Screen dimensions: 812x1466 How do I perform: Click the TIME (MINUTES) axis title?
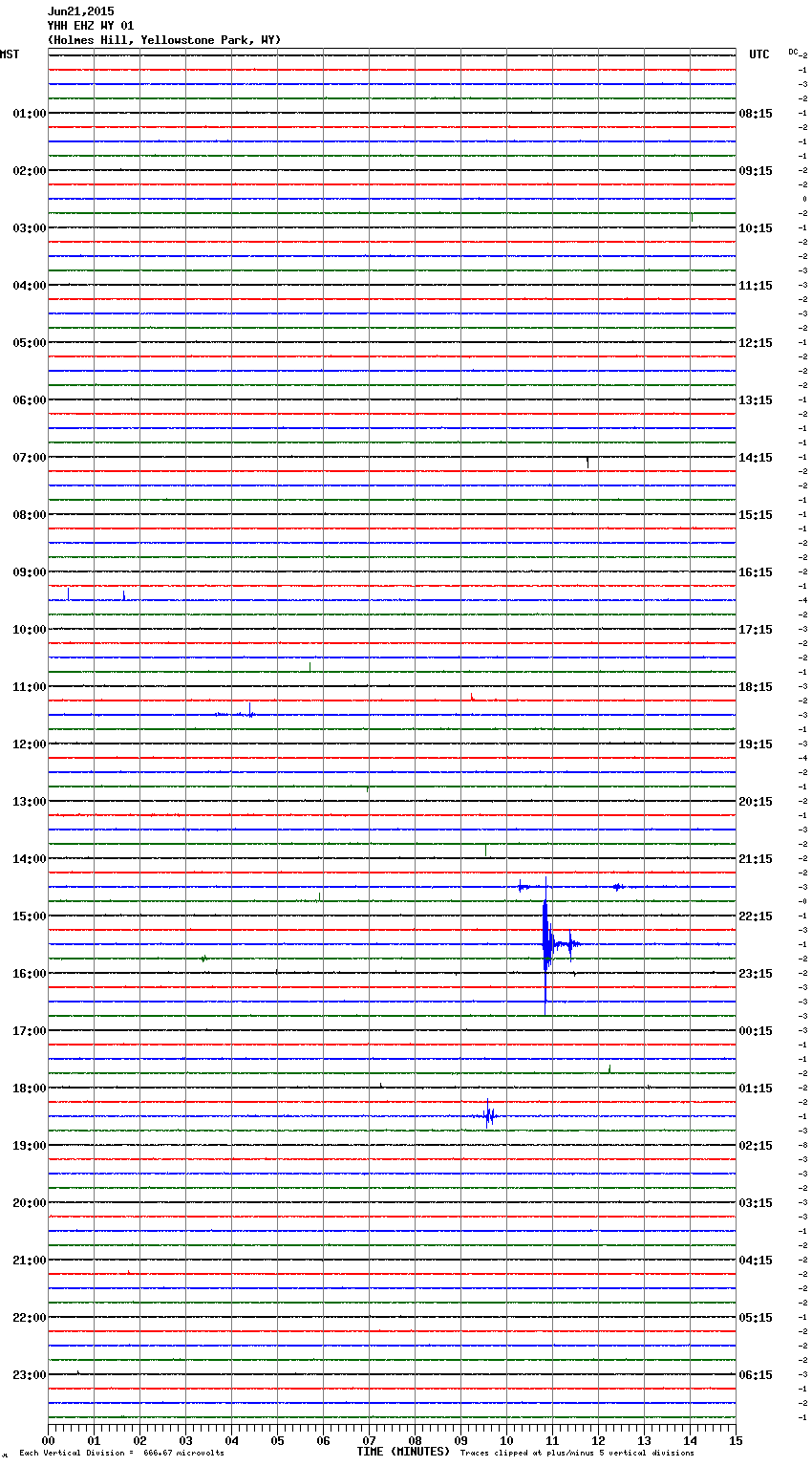403,1452
